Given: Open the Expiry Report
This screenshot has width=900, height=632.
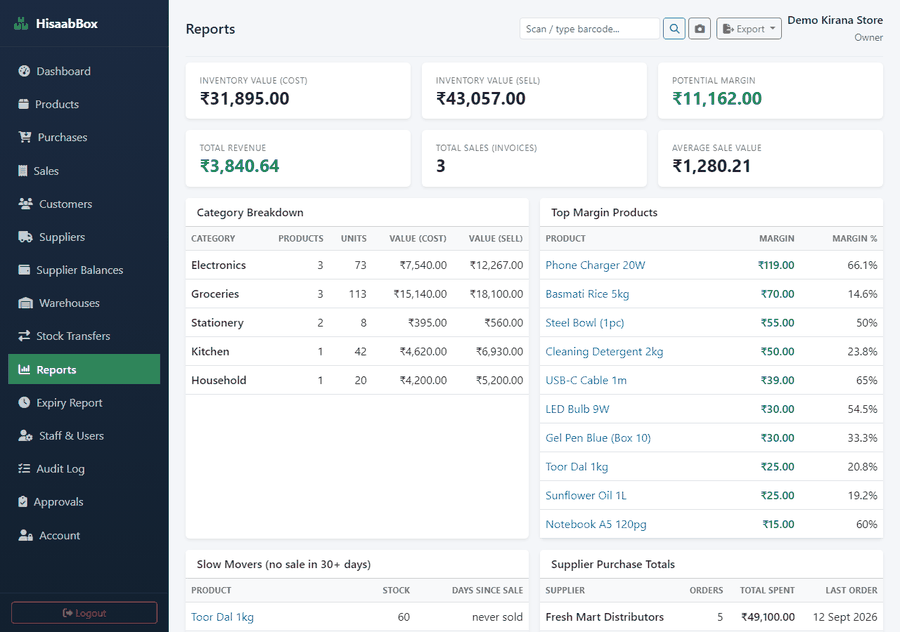Looking at the screenshot, I should [84, 402].
